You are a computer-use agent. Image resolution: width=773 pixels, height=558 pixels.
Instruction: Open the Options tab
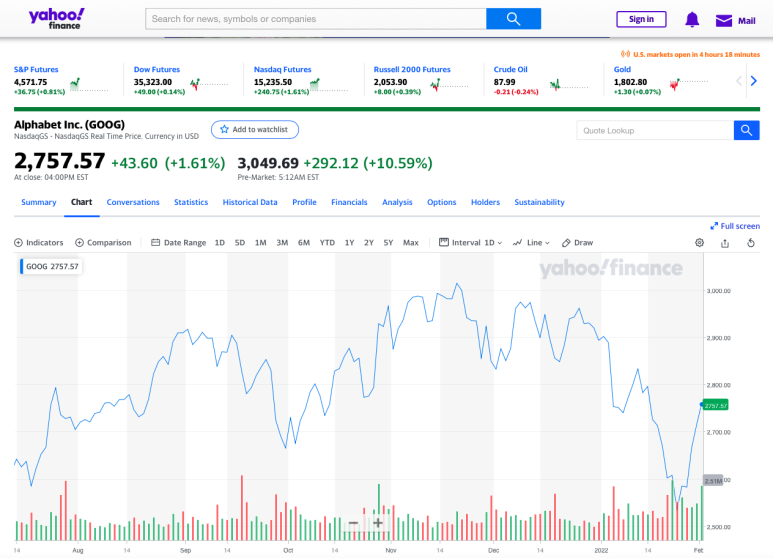[x=442, y=202]
